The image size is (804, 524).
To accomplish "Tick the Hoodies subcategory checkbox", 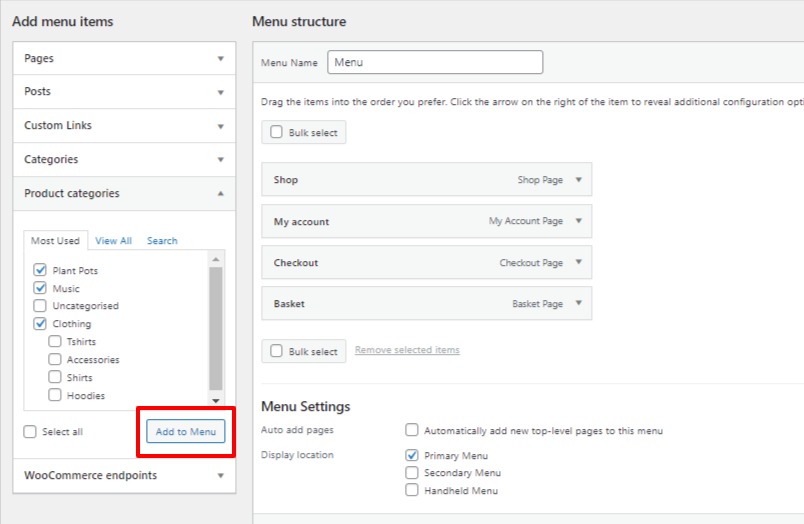I will click(x=55, y=396).
